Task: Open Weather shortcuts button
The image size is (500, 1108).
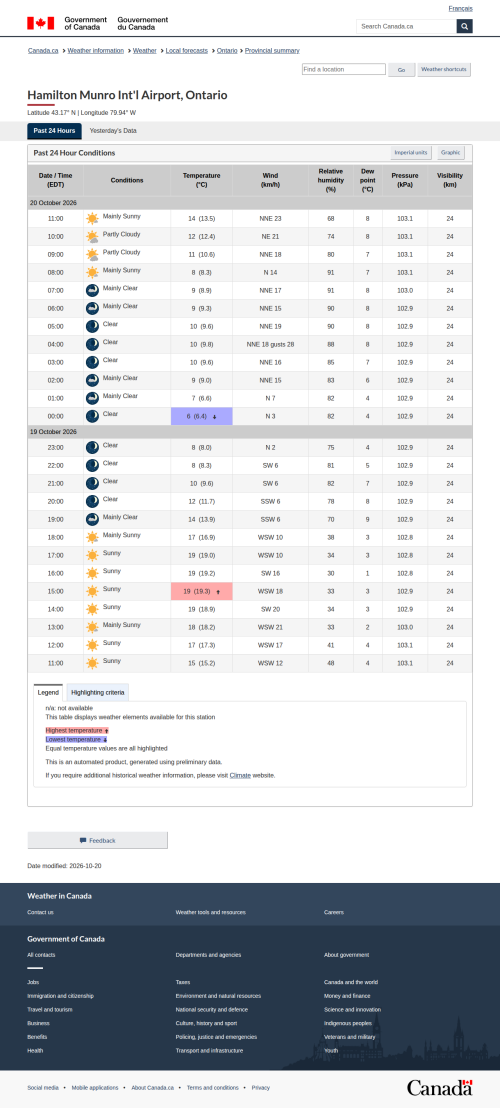Action: [444, 70]
